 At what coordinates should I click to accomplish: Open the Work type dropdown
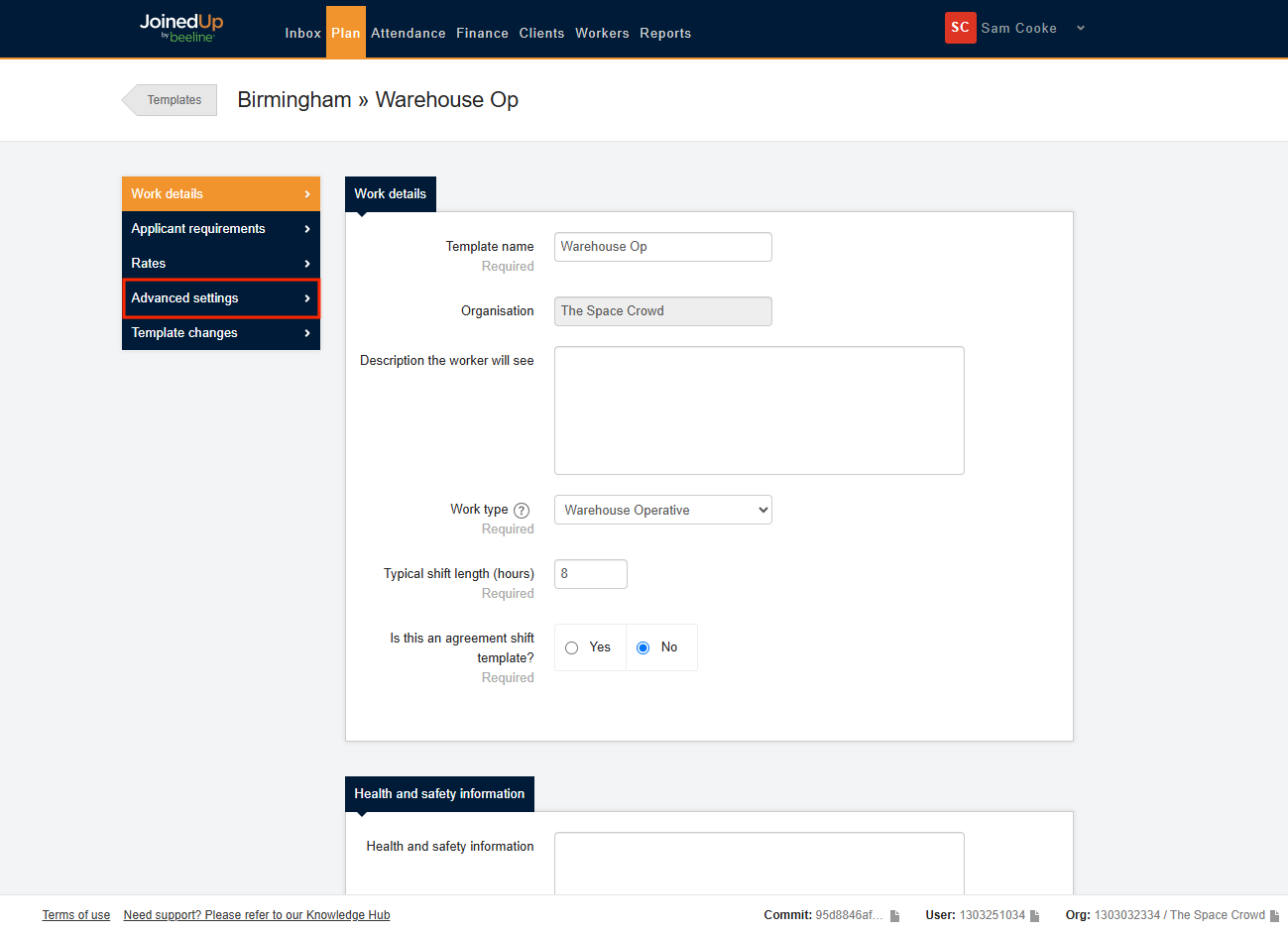coord(662,511)
